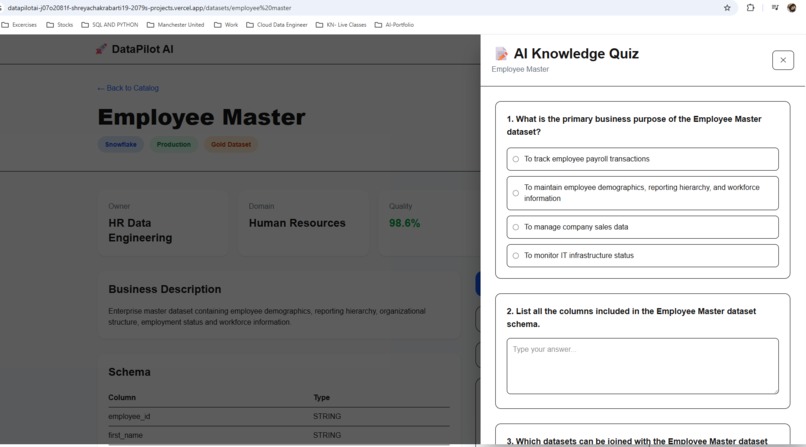The width and height of the screenshot is (806, 447).
Task: Close the AI Knowledge Quiz panel
Action: tap(783, 60)
